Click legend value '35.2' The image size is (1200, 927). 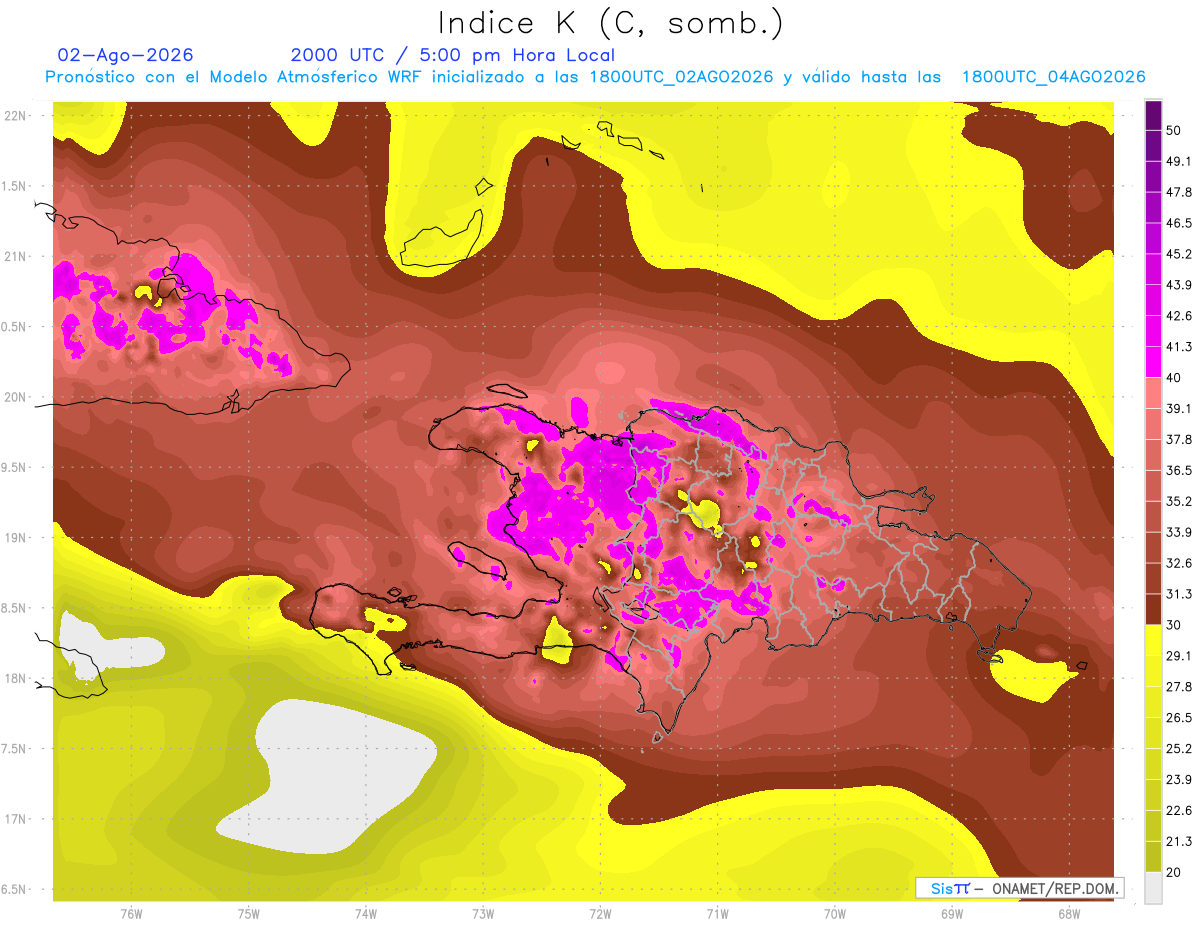pos(1181,501)
